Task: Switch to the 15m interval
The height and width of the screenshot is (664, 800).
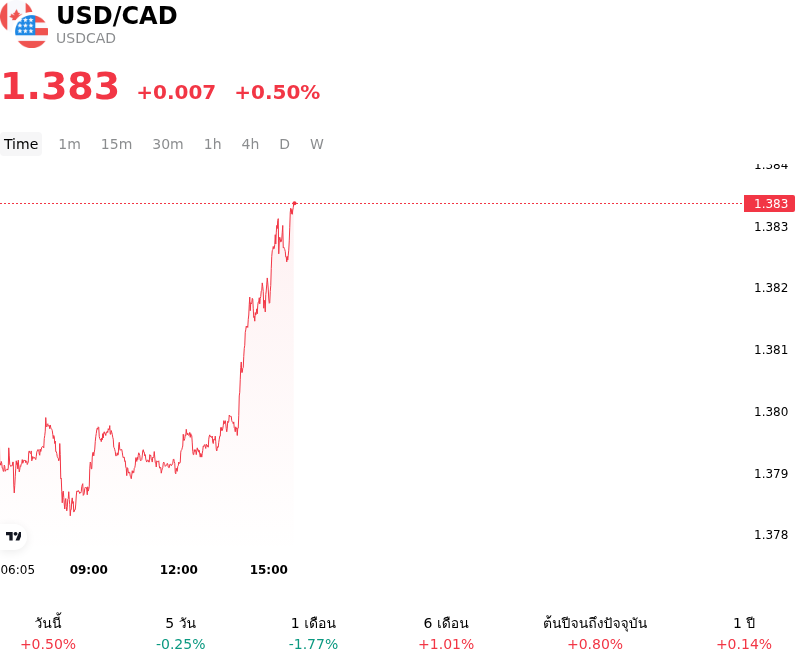Action: click(x=116, y=144)
